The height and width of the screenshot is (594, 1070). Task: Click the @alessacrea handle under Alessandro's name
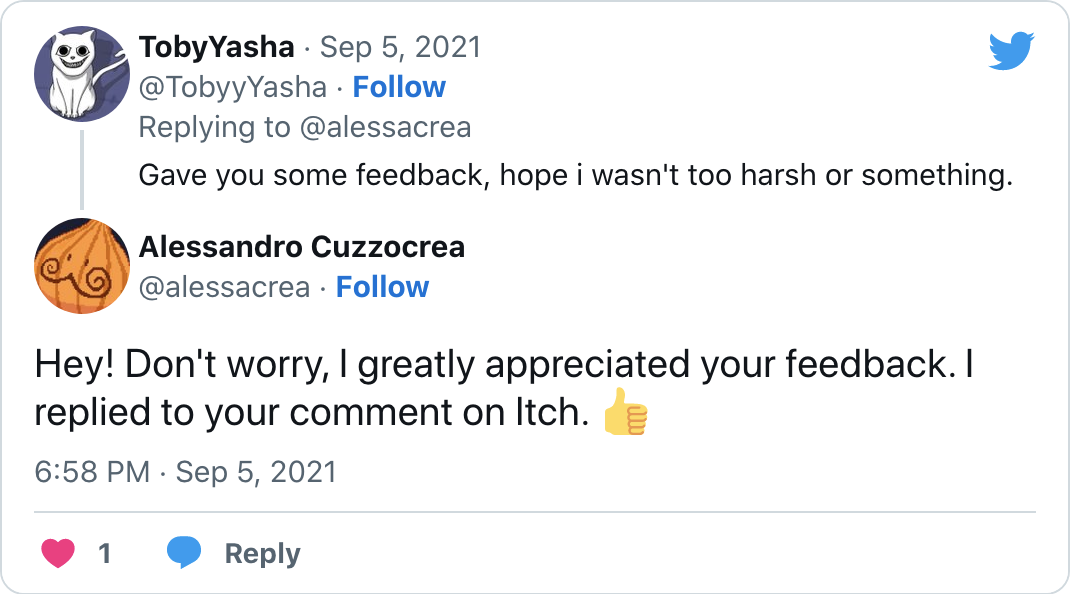[224, 287]
